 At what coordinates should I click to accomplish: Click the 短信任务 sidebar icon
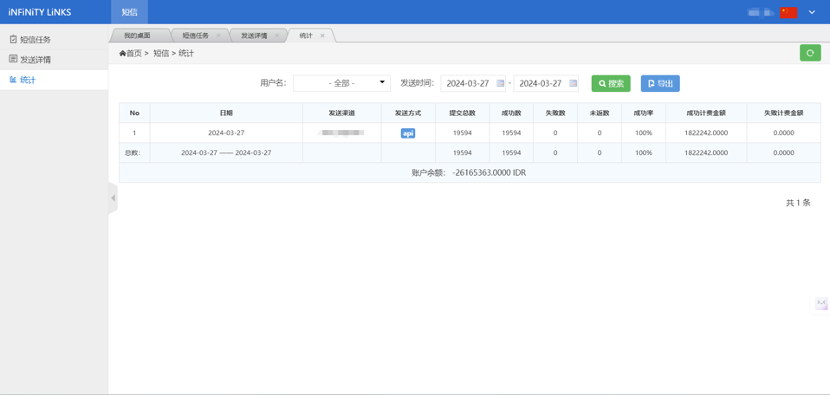tap(13, 39)
